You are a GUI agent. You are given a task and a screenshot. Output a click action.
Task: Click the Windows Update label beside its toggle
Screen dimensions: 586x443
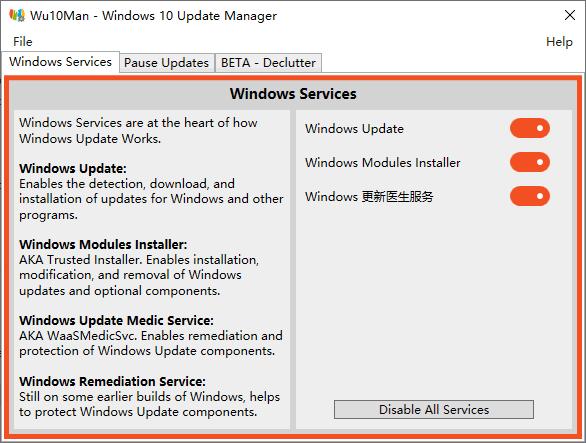[x=354, y=129]
